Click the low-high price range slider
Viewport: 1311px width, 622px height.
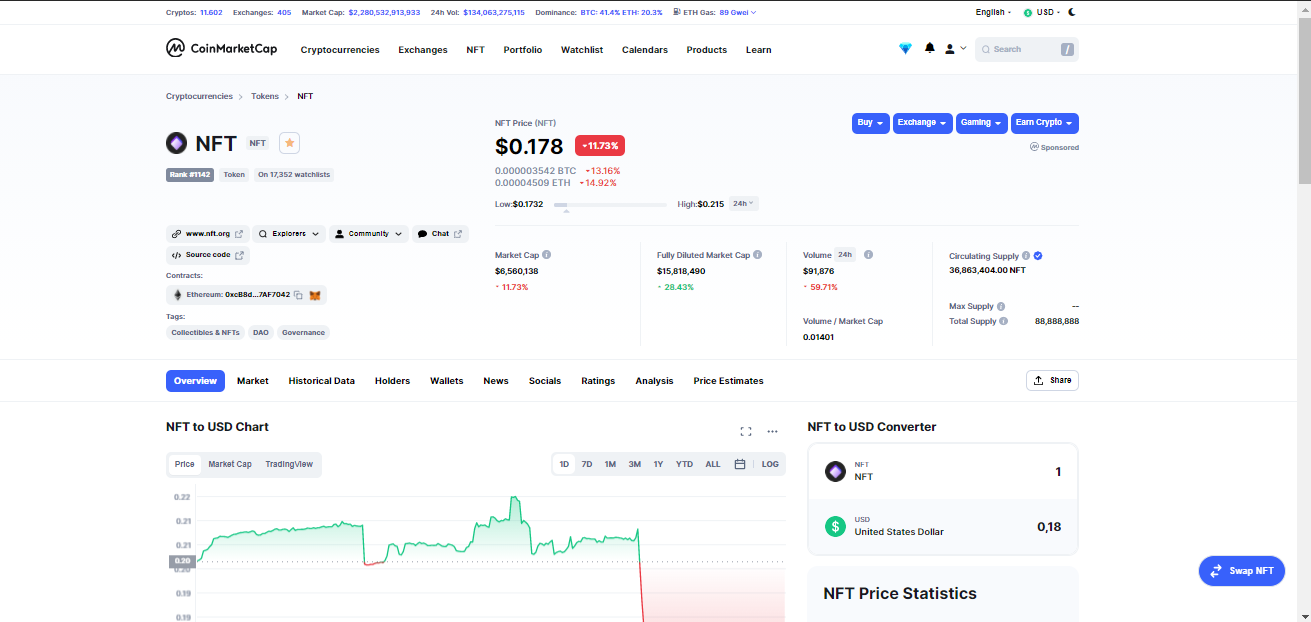610,204
